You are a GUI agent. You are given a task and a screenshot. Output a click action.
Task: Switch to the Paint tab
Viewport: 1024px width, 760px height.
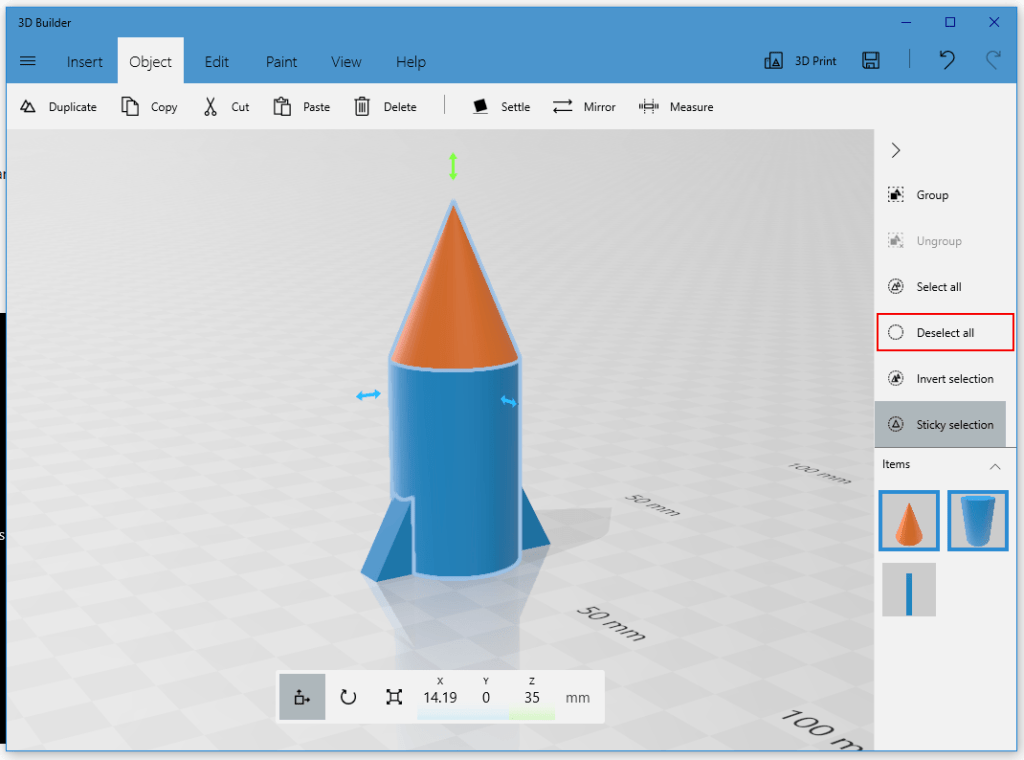click(x=281, y=61)
